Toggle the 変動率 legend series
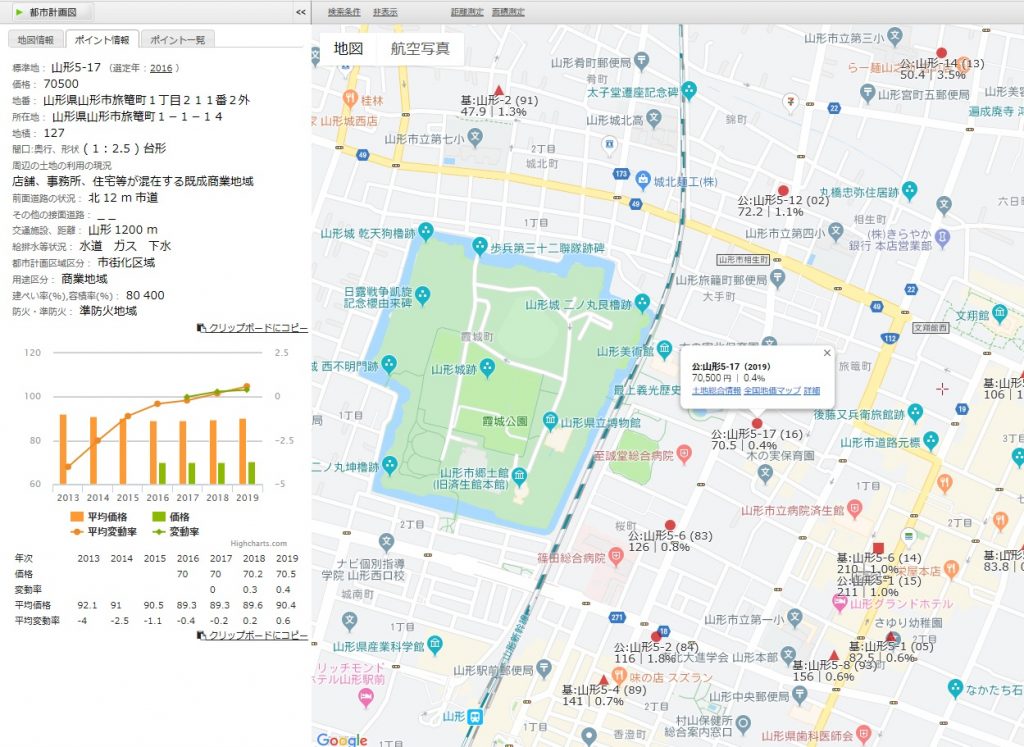The width and height of the screenshot is (1024, 747). (x=175, y=532)
